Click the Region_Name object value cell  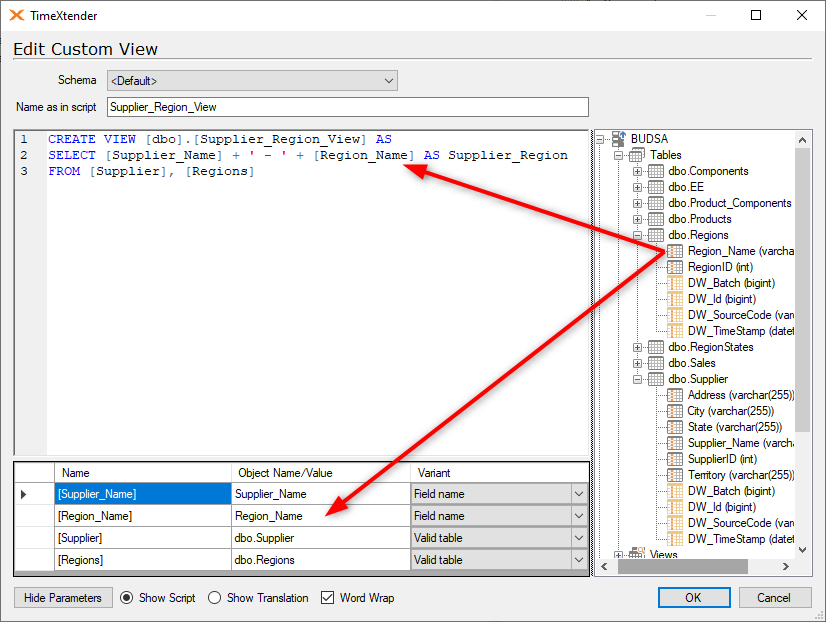click(x=321, y=516)
